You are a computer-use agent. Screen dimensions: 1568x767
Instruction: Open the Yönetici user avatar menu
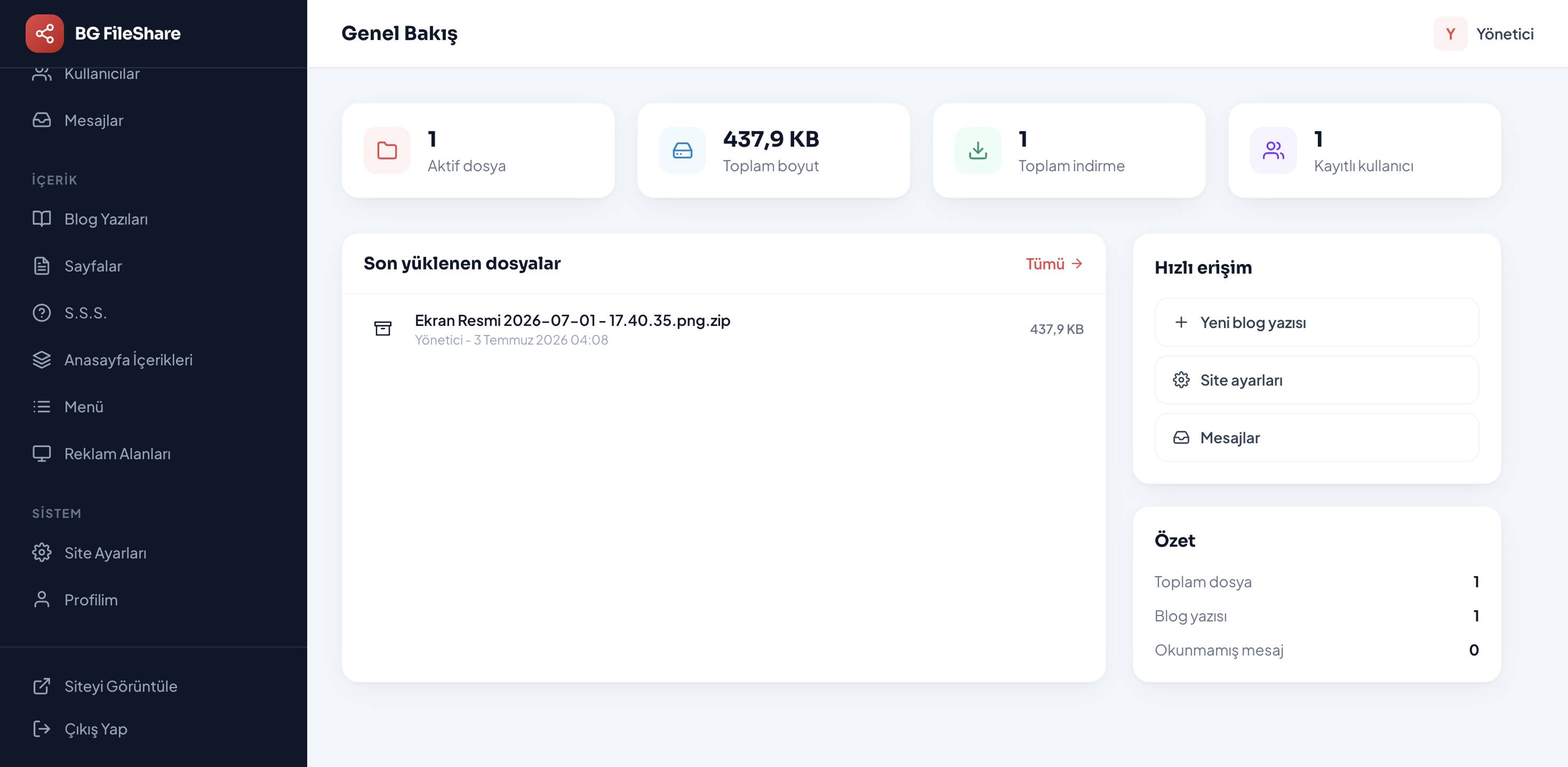pyautogui.click(x=1484, y=34)
